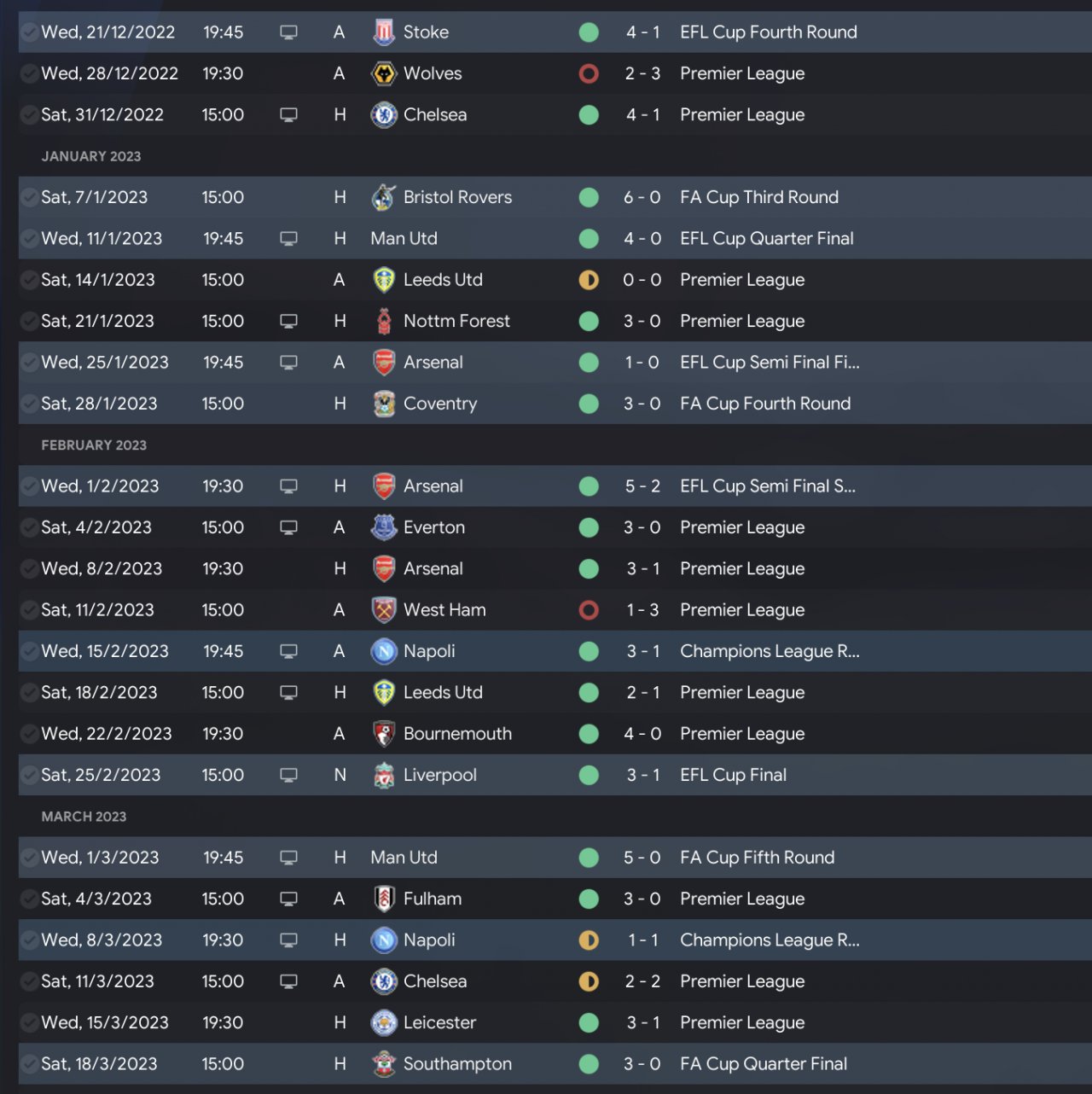This screenshot has height=1094, width=1092.
Task: Toggle the checkmark beside Wed, 15/3/2023 fixture
Action: point(30,1022)
